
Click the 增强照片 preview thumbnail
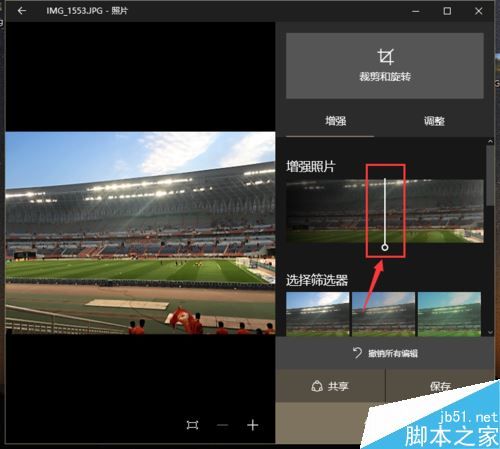coord(385,211)
